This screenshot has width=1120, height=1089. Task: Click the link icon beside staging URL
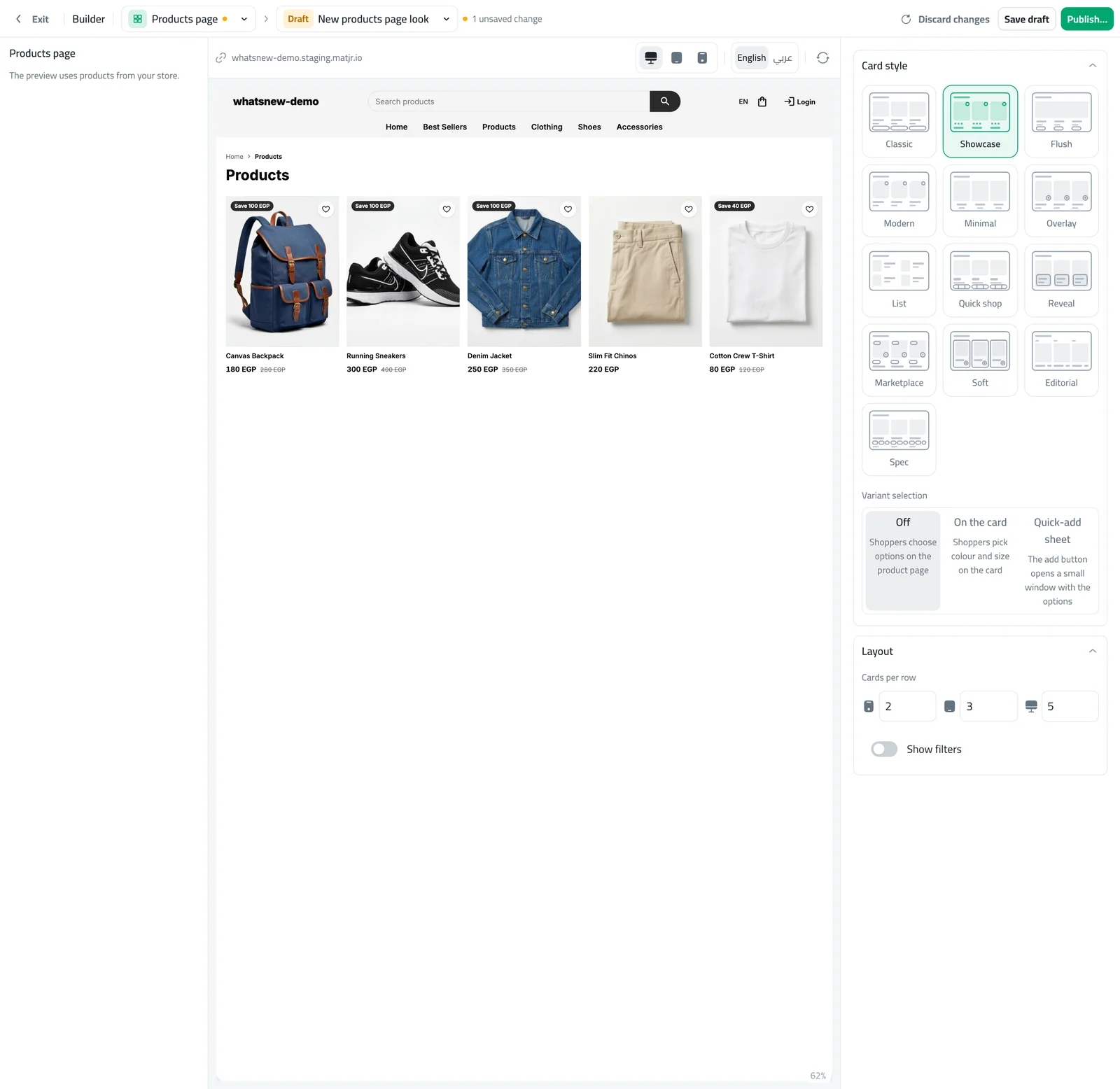pyautogui.click(x=221, y=58)
